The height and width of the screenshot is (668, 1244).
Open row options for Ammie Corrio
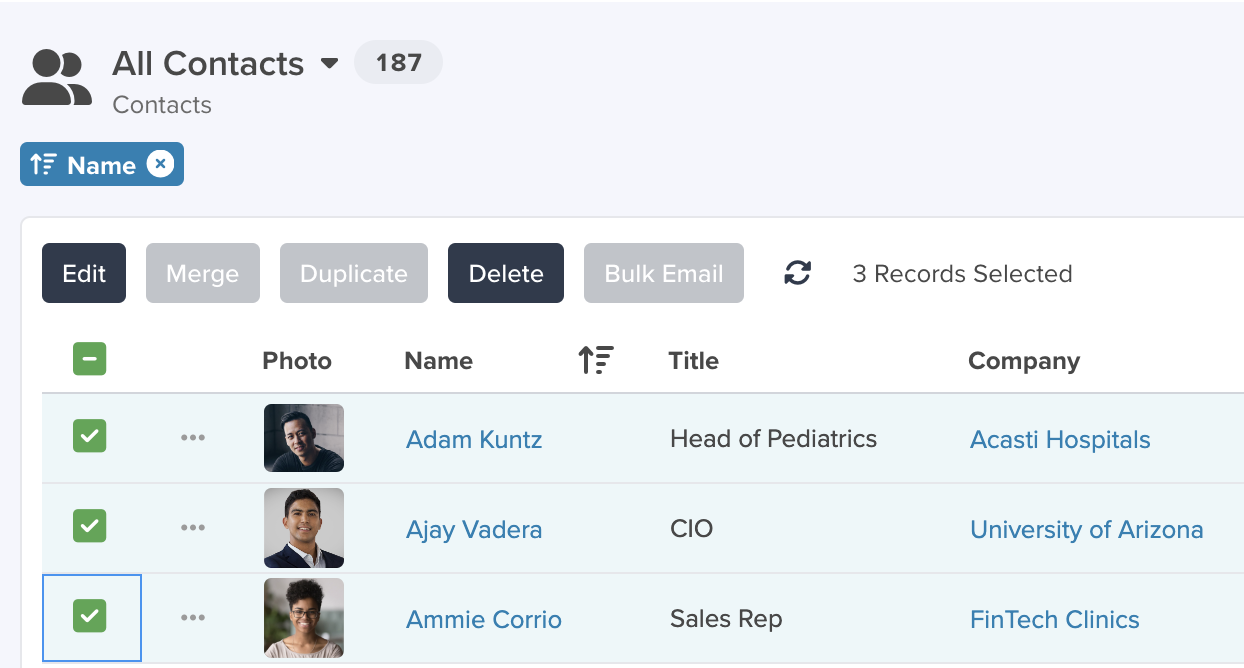(x=193, y=618)
